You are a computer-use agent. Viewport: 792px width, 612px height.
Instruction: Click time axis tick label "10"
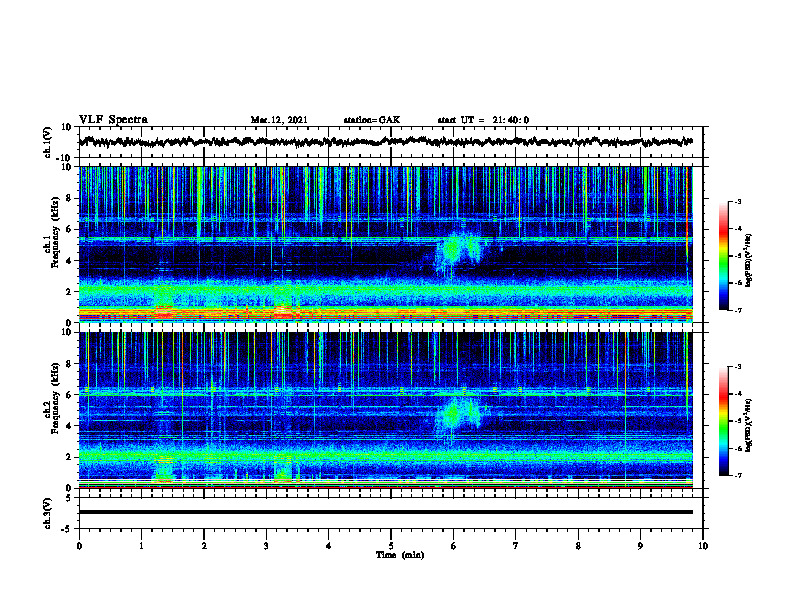pyautogui.click(x=703, y=546)
